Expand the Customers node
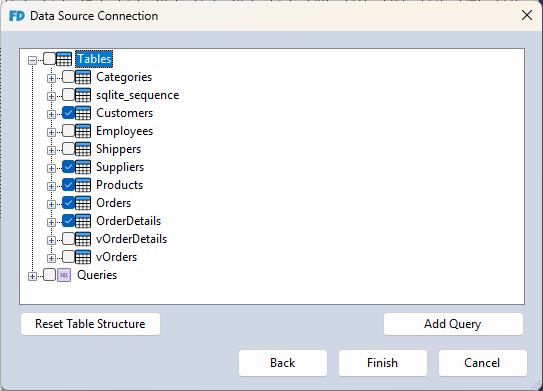 click(51, 115)
